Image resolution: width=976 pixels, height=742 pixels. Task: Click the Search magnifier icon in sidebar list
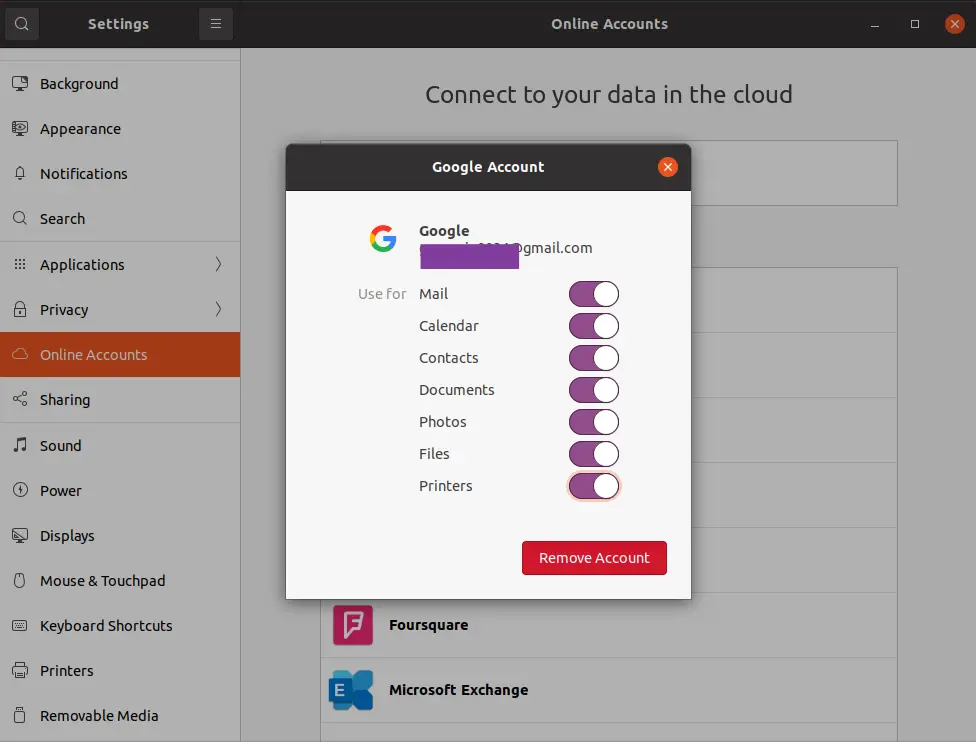pyautogui.click(x=20, y=218)
